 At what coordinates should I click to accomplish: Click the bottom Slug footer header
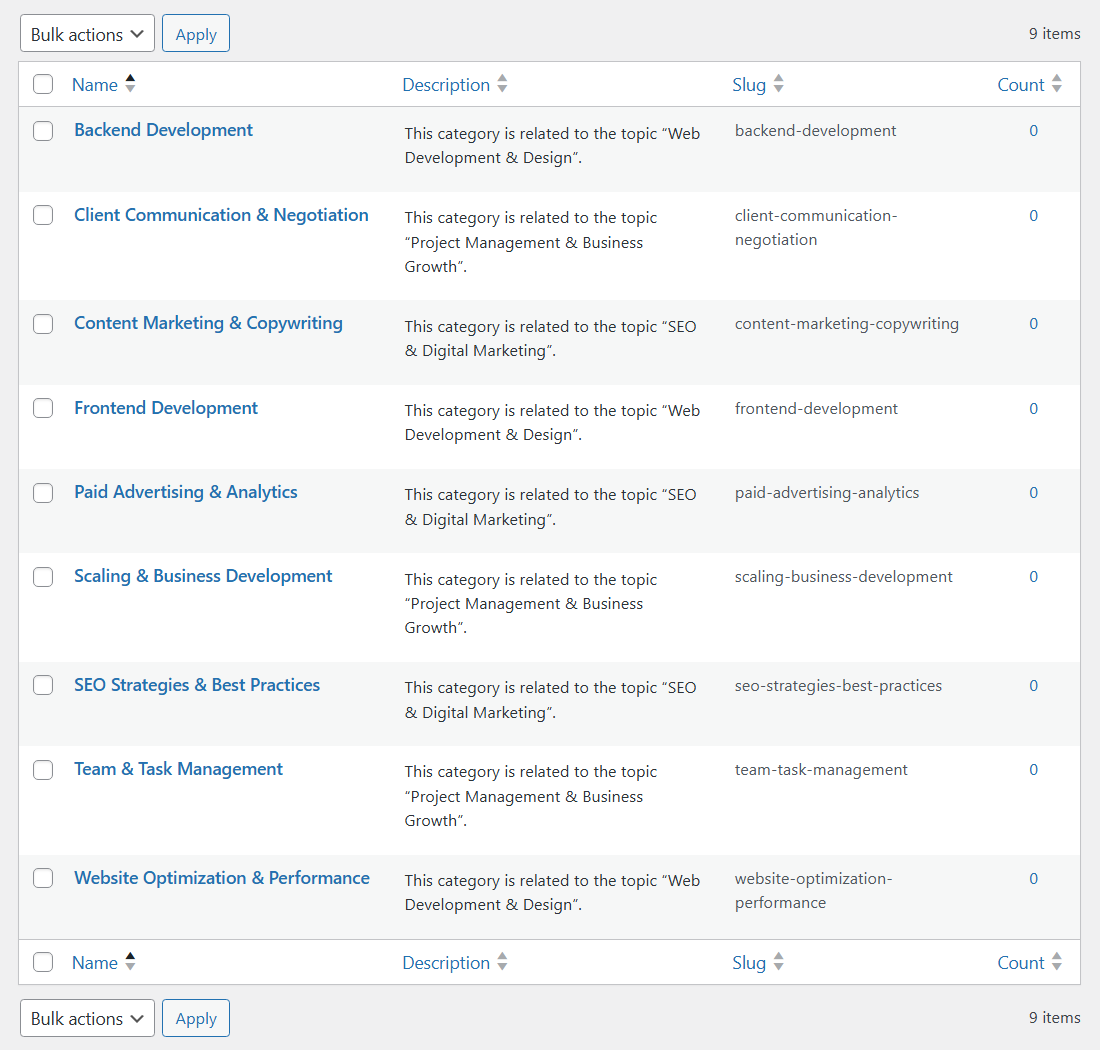[749, 962]
